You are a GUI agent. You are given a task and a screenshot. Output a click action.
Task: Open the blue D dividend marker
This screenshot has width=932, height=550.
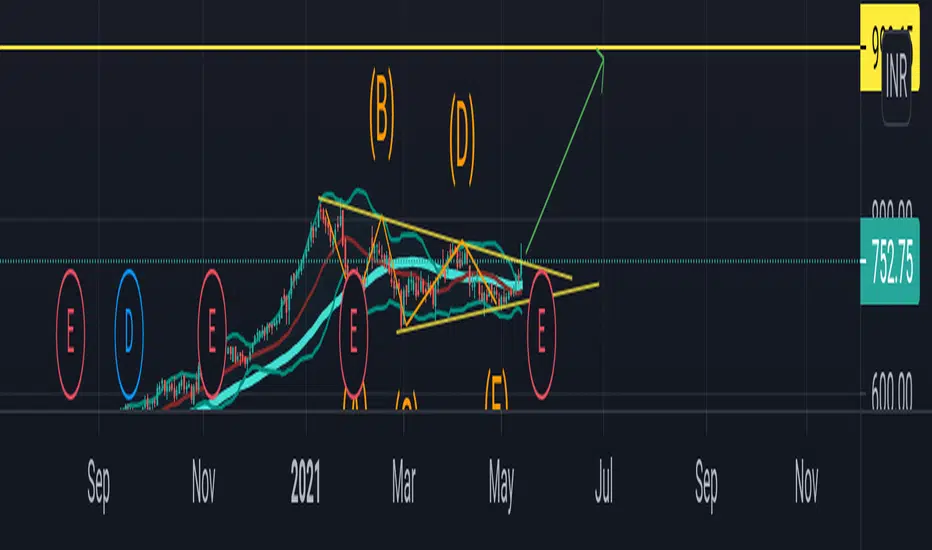coord(129,334)
